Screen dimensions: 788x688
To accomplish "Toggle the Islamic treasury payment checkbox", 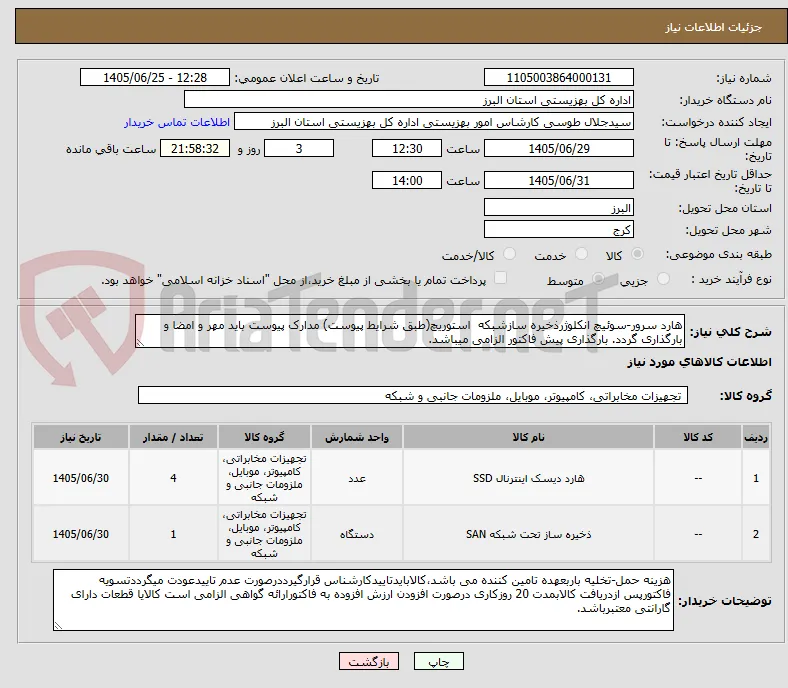I will click(501, 278).
